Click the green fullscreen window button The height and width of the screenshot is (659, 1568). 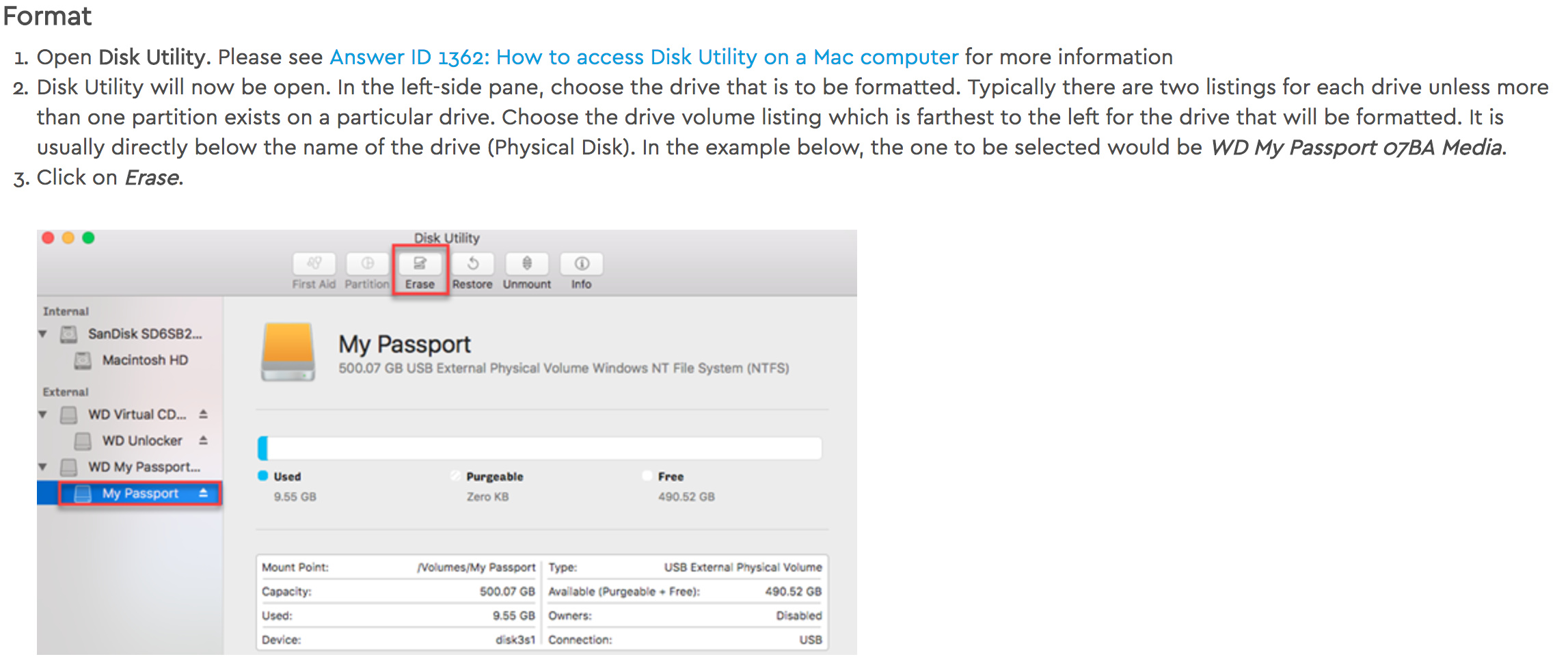88,238
